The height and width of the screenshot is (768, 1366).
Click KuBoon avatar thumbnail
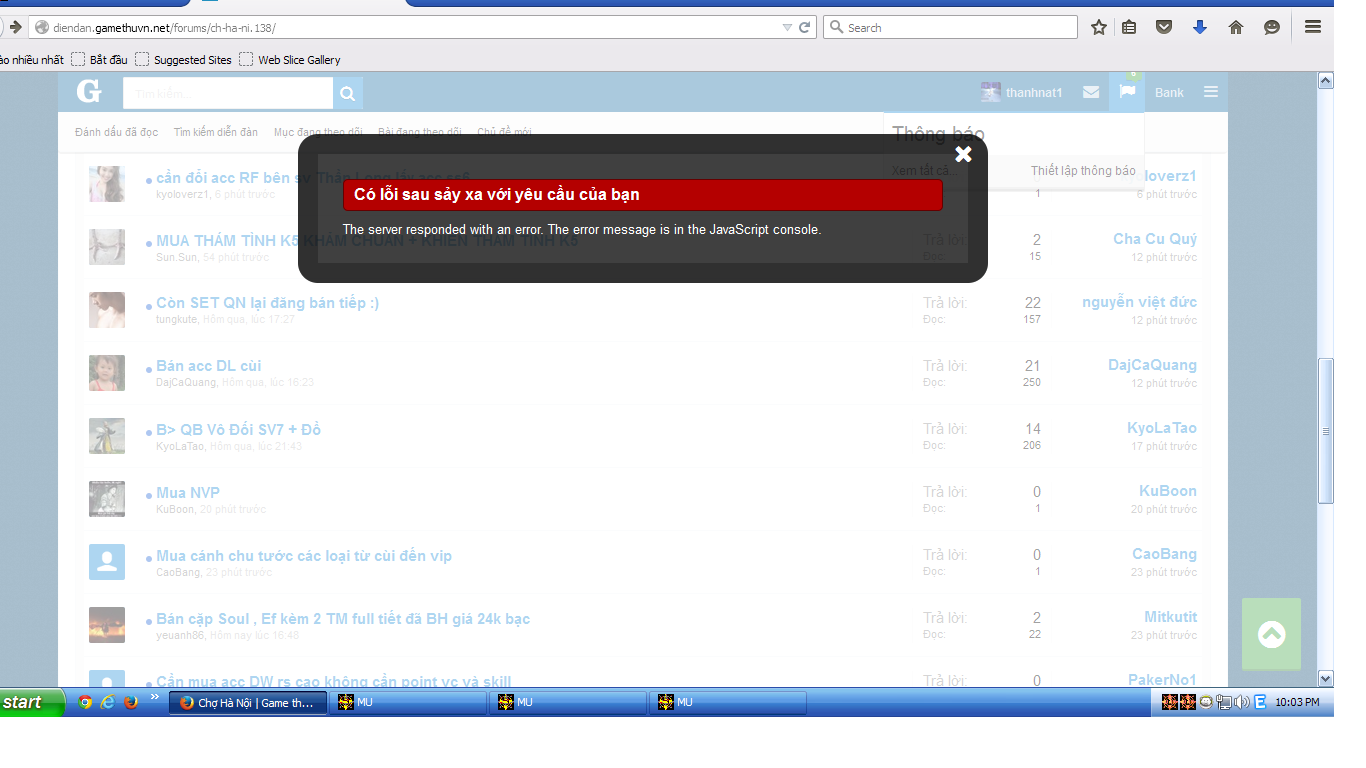(107, 499)
